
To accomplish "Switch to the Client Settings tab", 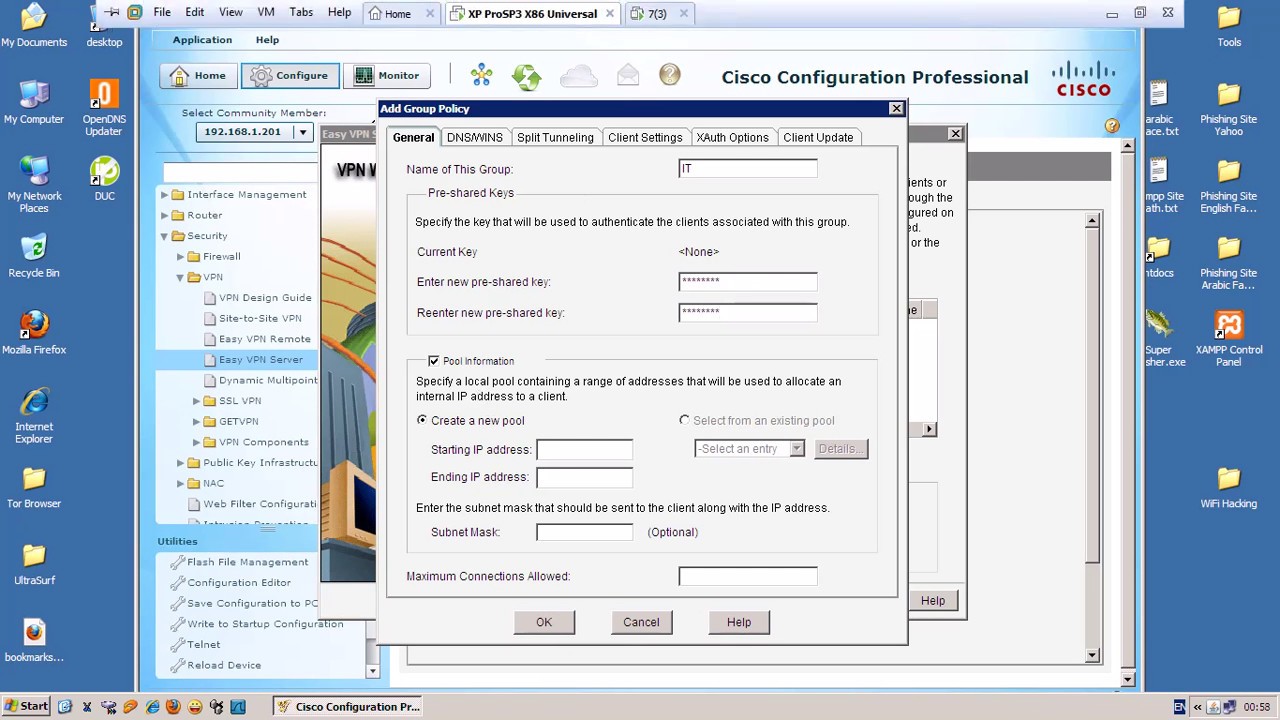I will coord(645,137).
